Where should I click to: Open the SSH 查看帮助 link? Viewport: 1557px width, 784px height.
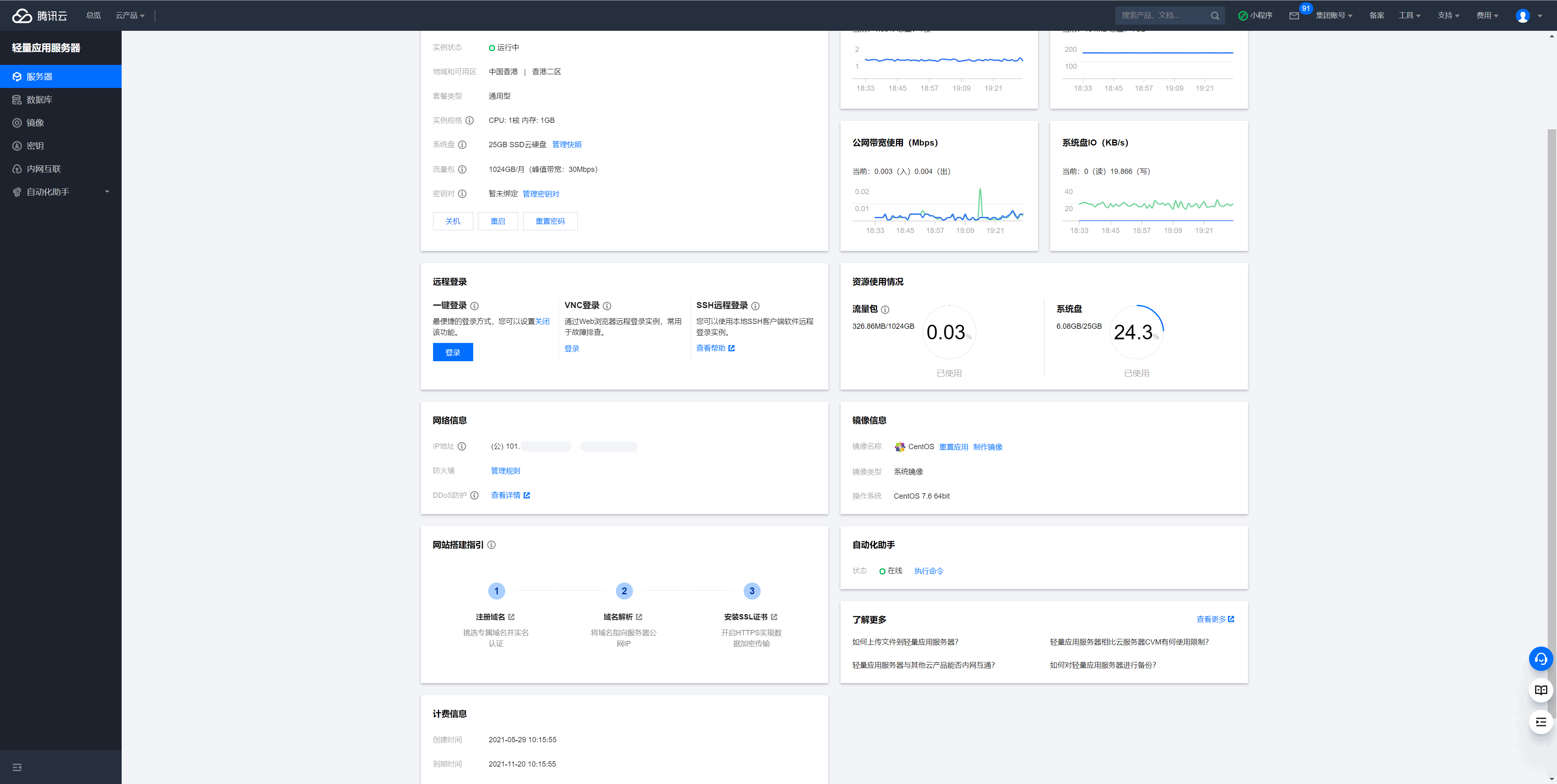716,348
